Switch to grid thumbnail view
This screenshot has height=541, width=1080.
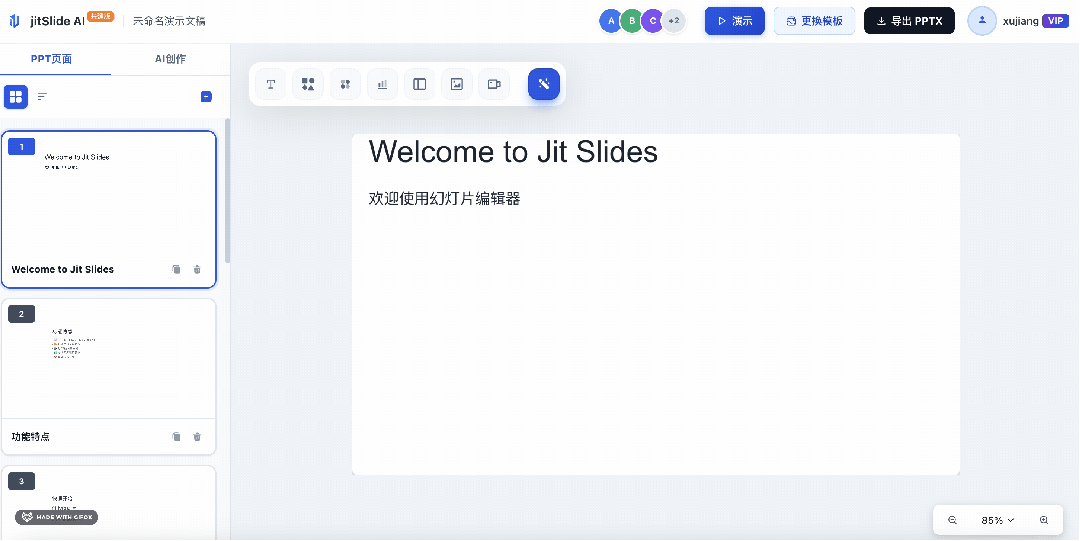(16, 97)
